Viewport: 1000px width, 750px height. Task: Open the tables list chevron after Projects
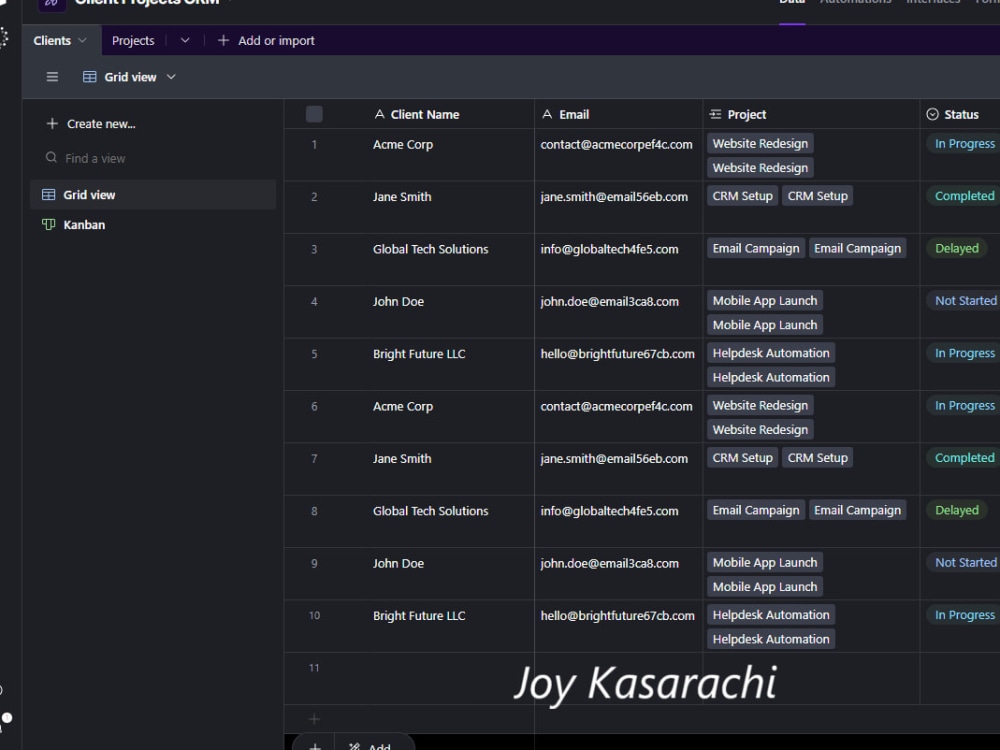click(185, 40)
